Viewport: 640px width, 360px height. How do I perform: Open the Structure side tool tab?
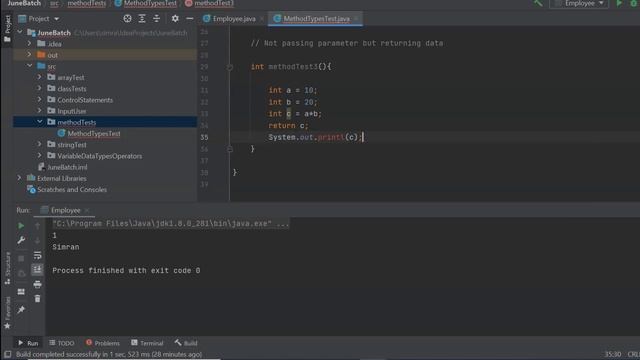[x=7, y=268]
